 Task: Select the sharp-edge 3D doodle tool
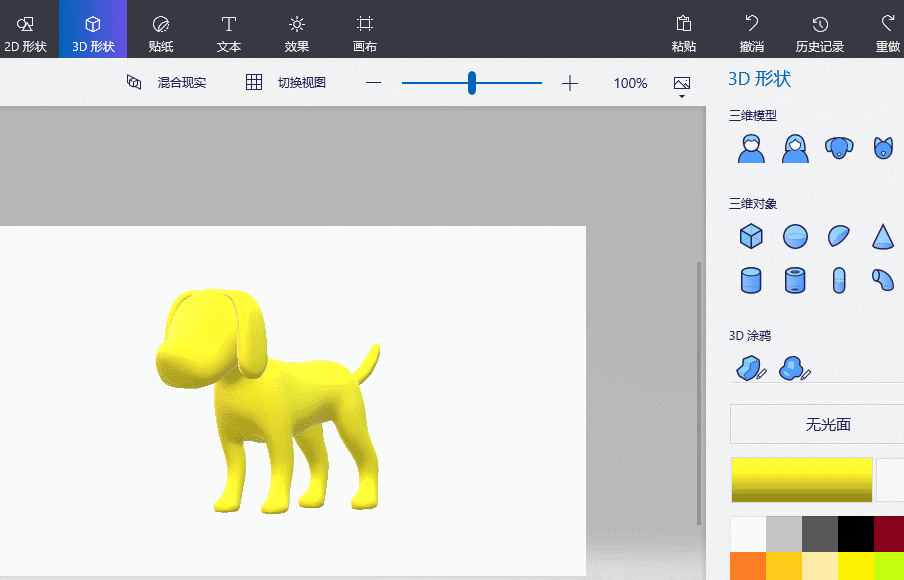[750, 368]
